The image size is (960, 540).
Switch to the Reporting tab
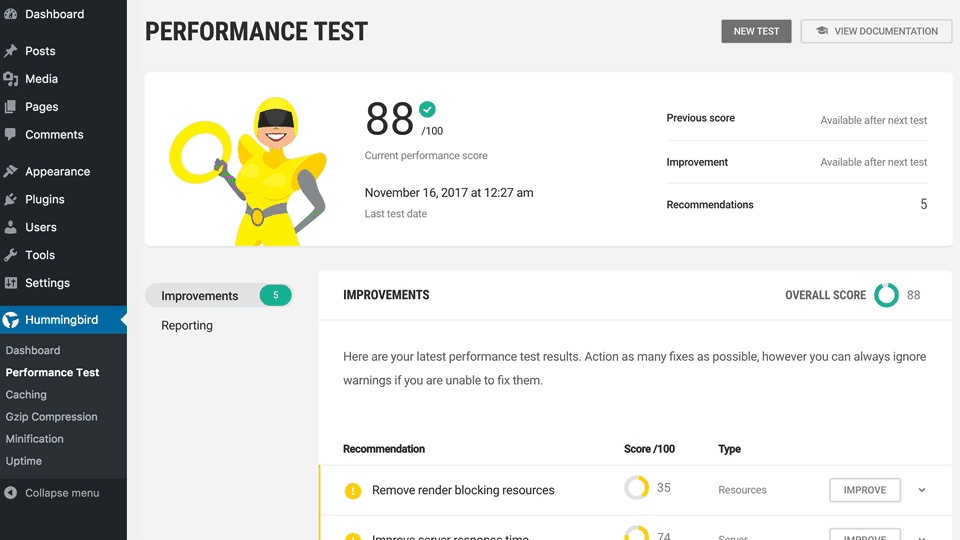point(187,326)
